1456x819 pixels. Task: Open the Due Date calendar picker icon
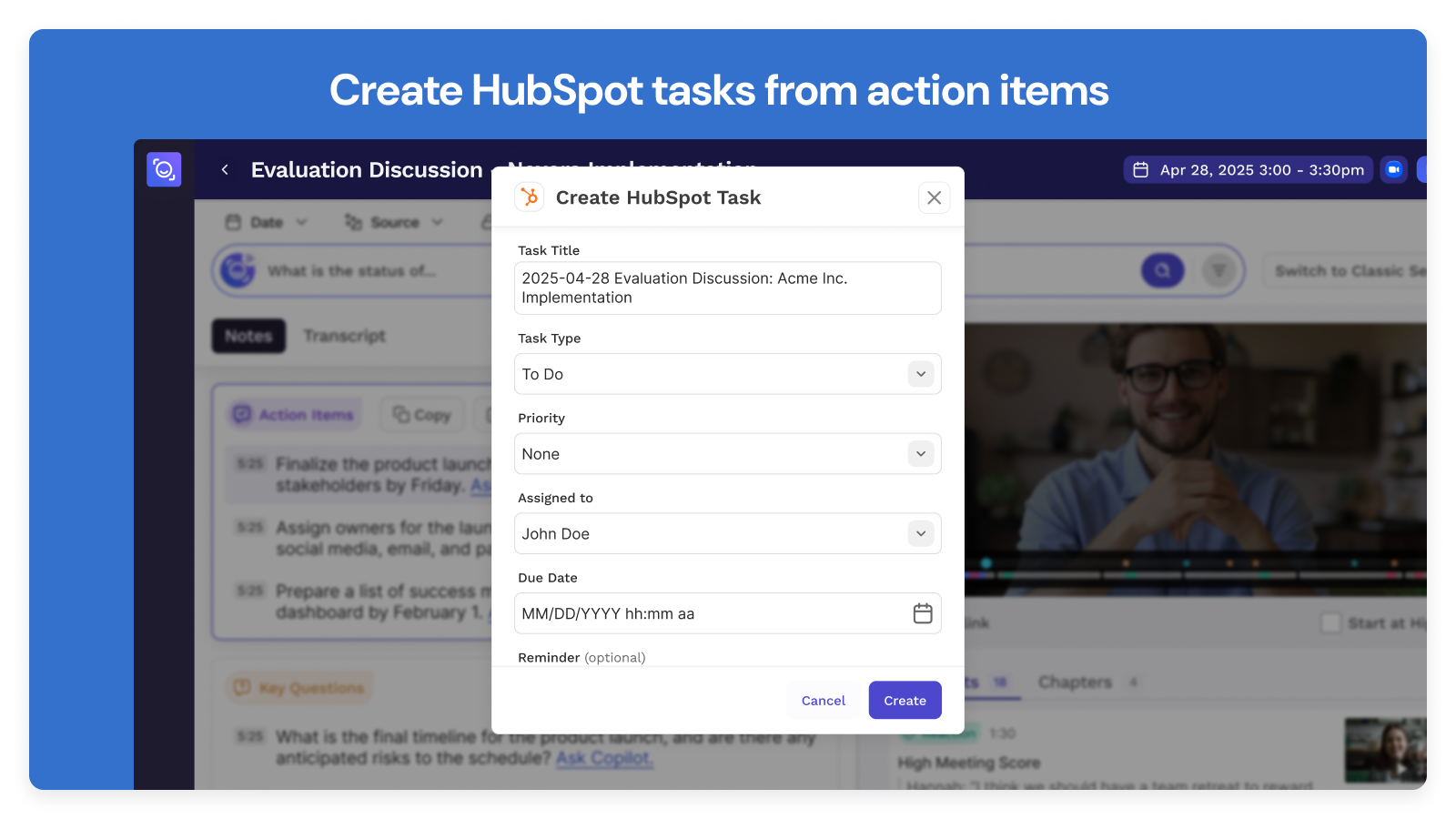coord(922,613)
